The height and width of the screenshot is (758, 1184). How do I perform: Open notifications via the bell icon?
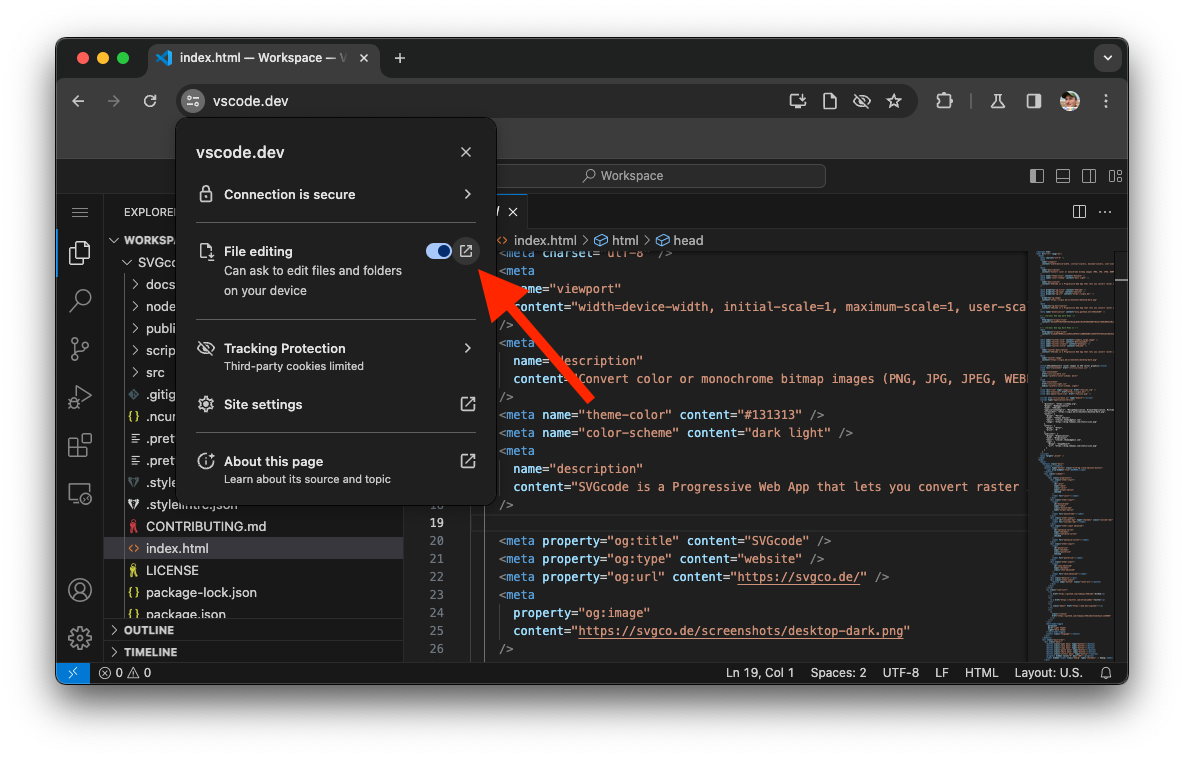click(x=1105, y=672)
